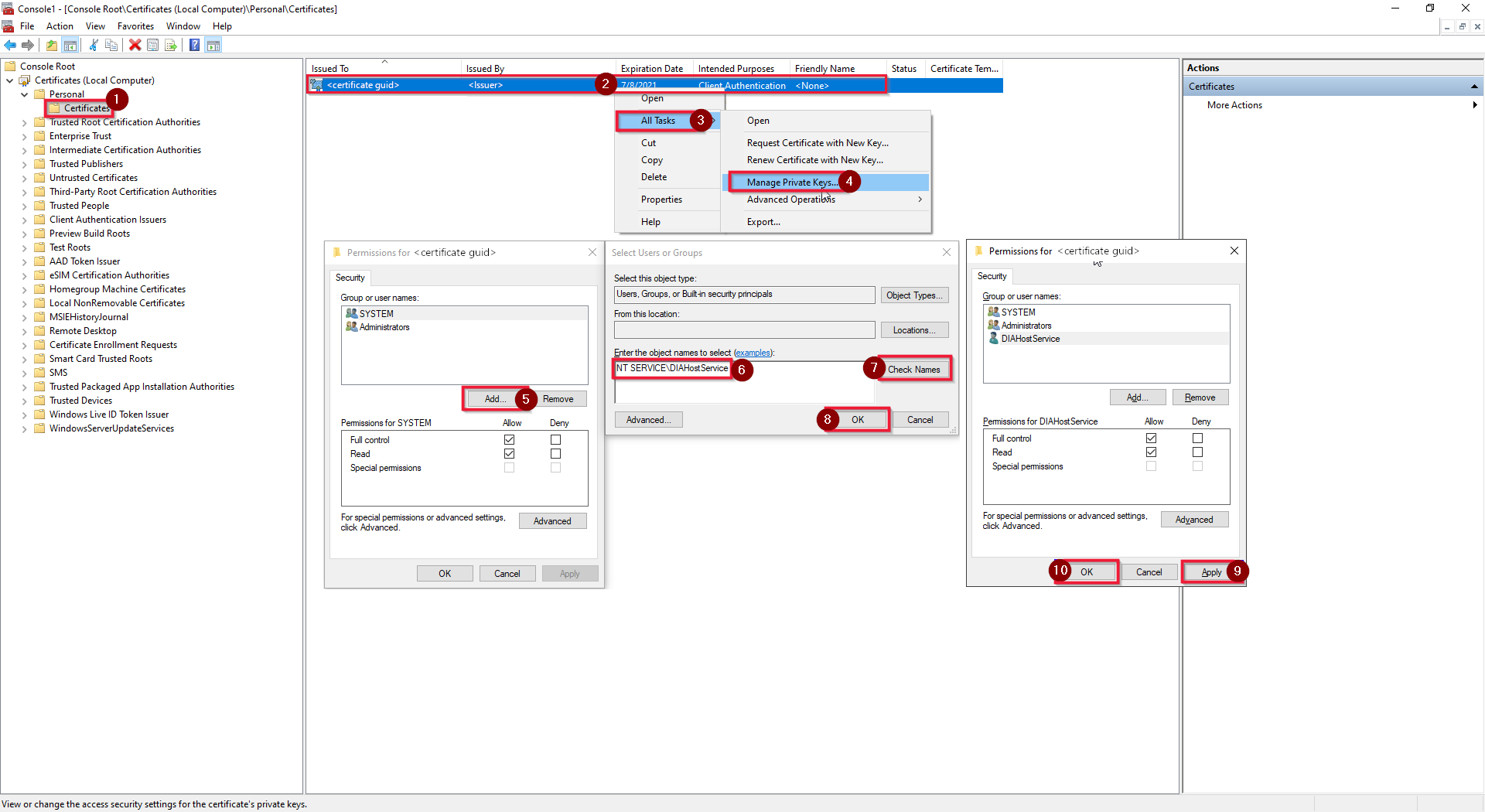Open the Properties toolbar icon
Screen dimensions: 1485x812
[x=153, y=45]
